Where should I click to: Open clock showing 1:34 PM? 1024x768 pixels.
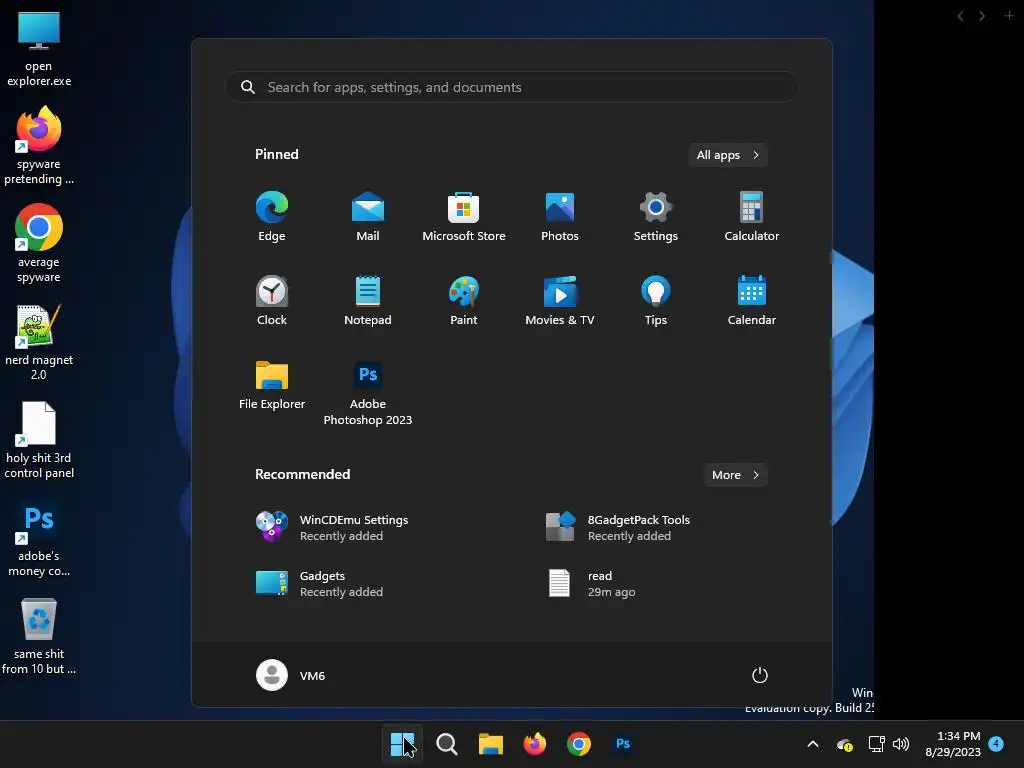point(953,744)
